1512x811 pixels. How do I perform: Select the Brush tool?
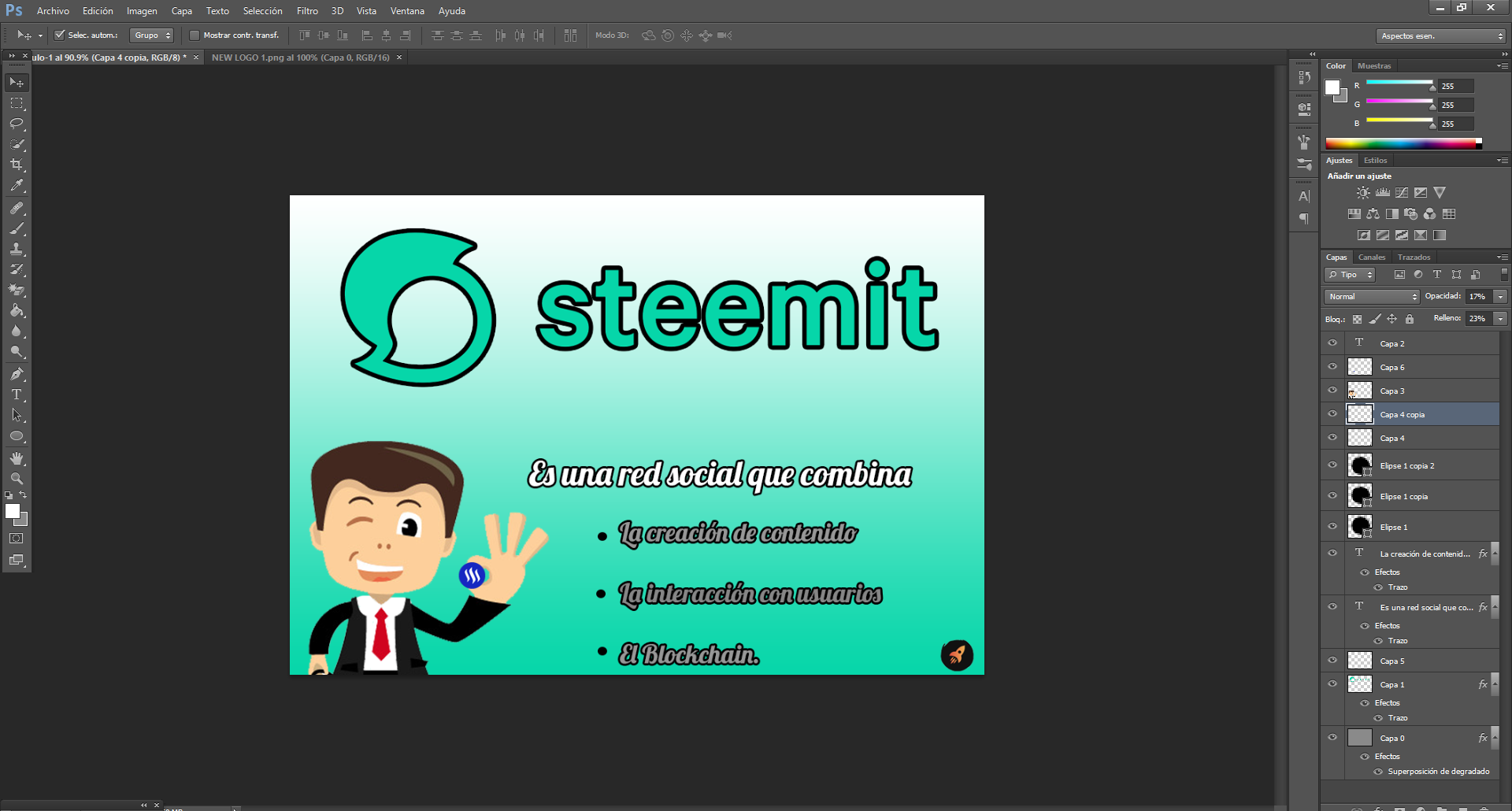(x=17, y=228)
